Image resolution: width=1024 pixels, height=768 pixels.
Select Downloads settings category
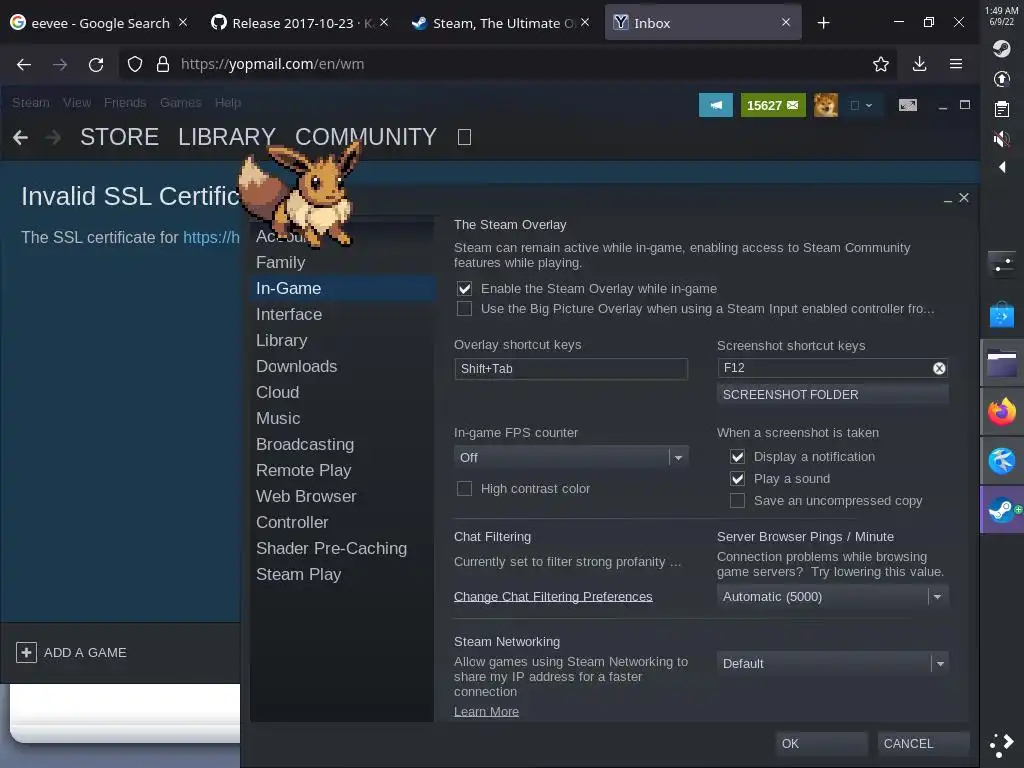[x=342, y=366]
